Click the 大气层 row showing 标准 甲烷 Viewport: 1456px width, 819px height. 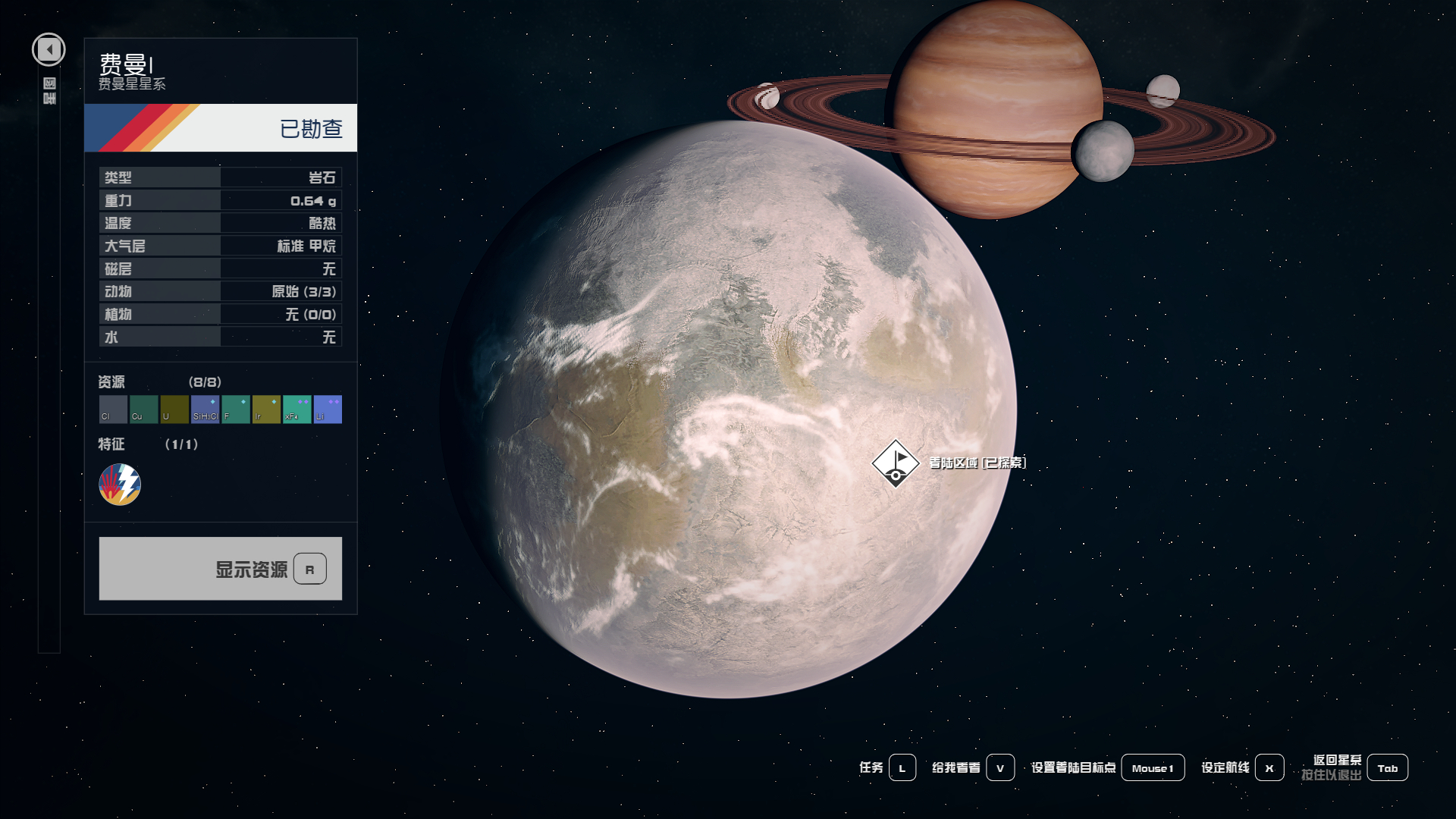(x=221, y=246)
